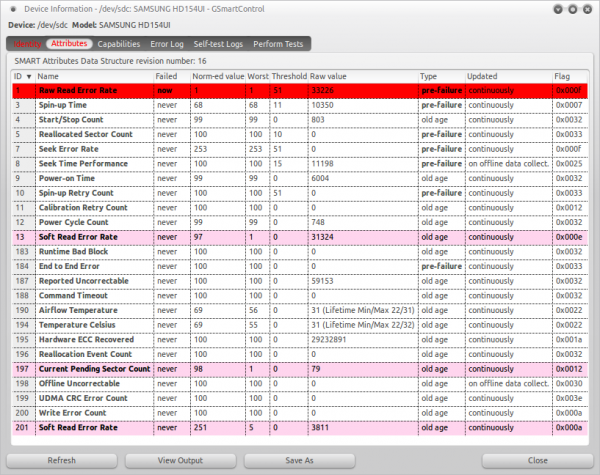Select Soft Read Error Rate row ID 201
This screenshot has width=600, height=475.
(x=300, y=428)
